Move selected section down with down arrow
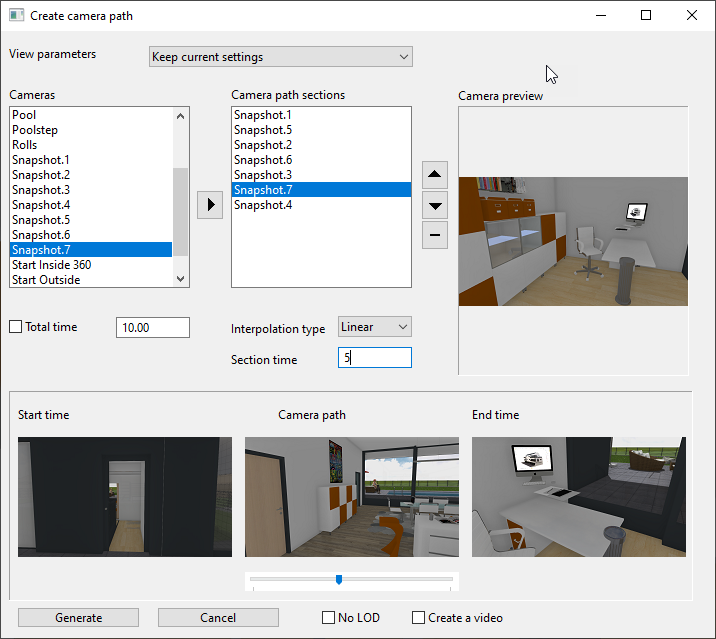 tap(435, 206)
